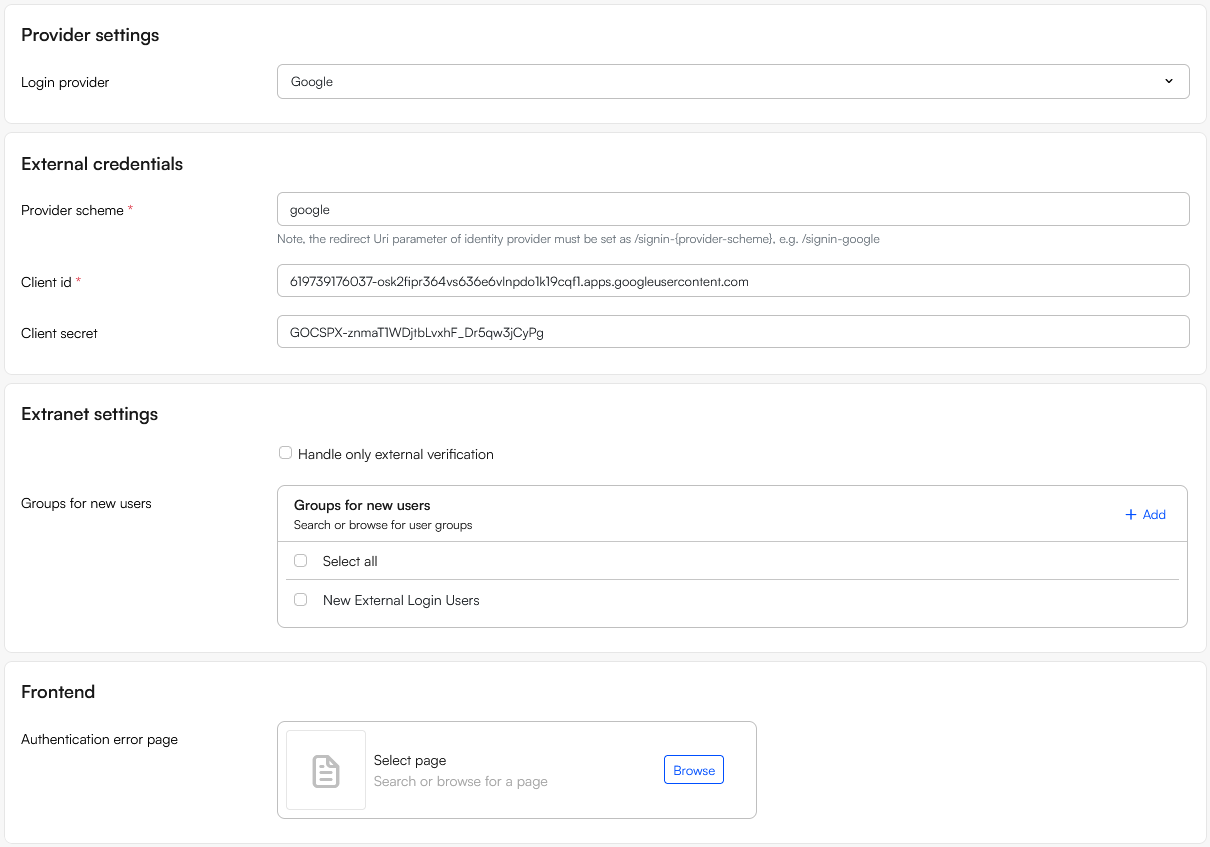The width and height of the screenshot is (1210, 847).
Task: Focus the Provider scheme input field
Action: tap(732, 210)
